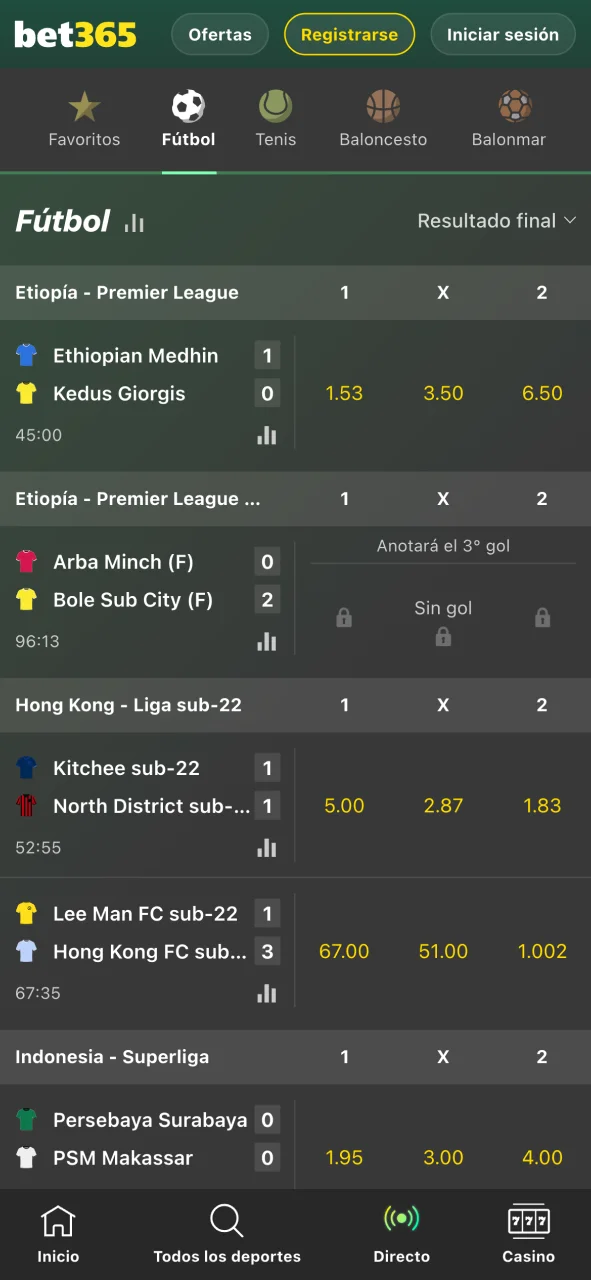Tap the locked Sin gol market

tap(443, 617)
